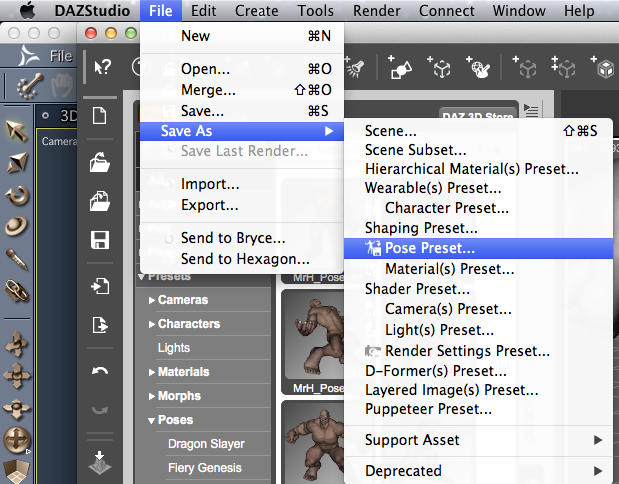Click the What's This help cursor icon
The width and height of the screenshot is (619, 484).
tap(102, 67)
